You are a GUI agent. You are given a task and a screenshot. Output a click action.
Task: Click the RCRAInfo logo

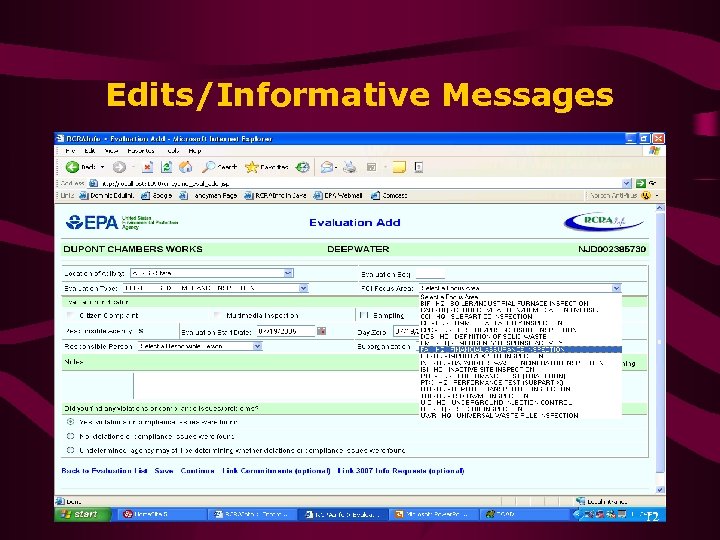point(603,221)
